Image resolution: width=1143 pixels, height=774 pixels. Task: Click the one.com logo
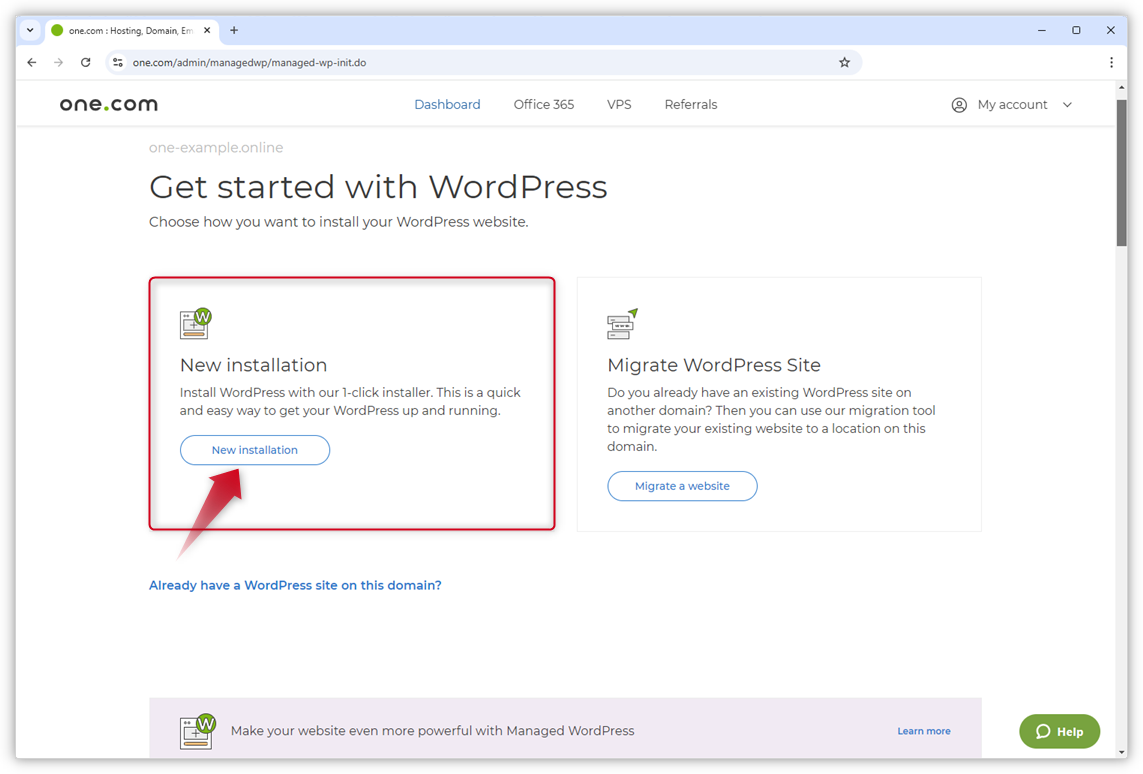(107, 103)
